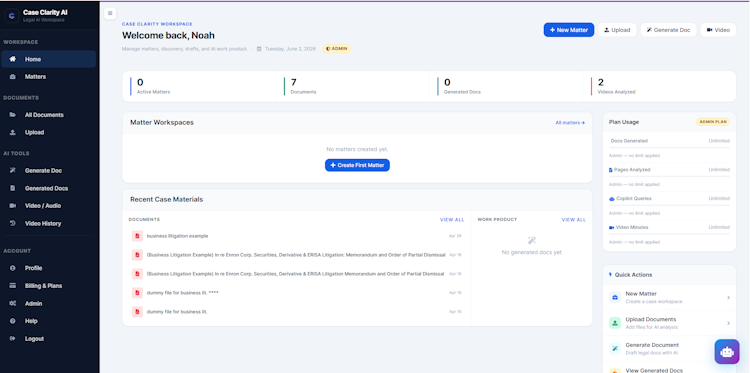Click the Copilot Queries usage progress bar
Viewport: 750px width, 373px height.
tap(669, 205)
